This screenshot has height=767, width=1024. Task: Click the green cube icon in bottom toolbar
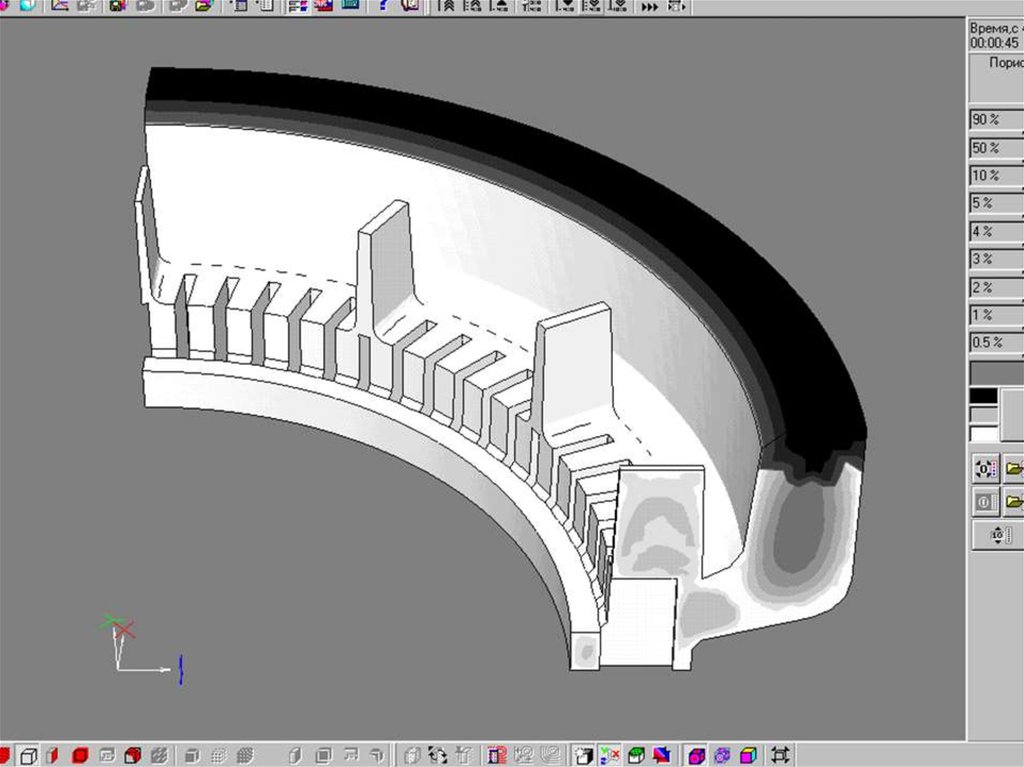[636, 755]
